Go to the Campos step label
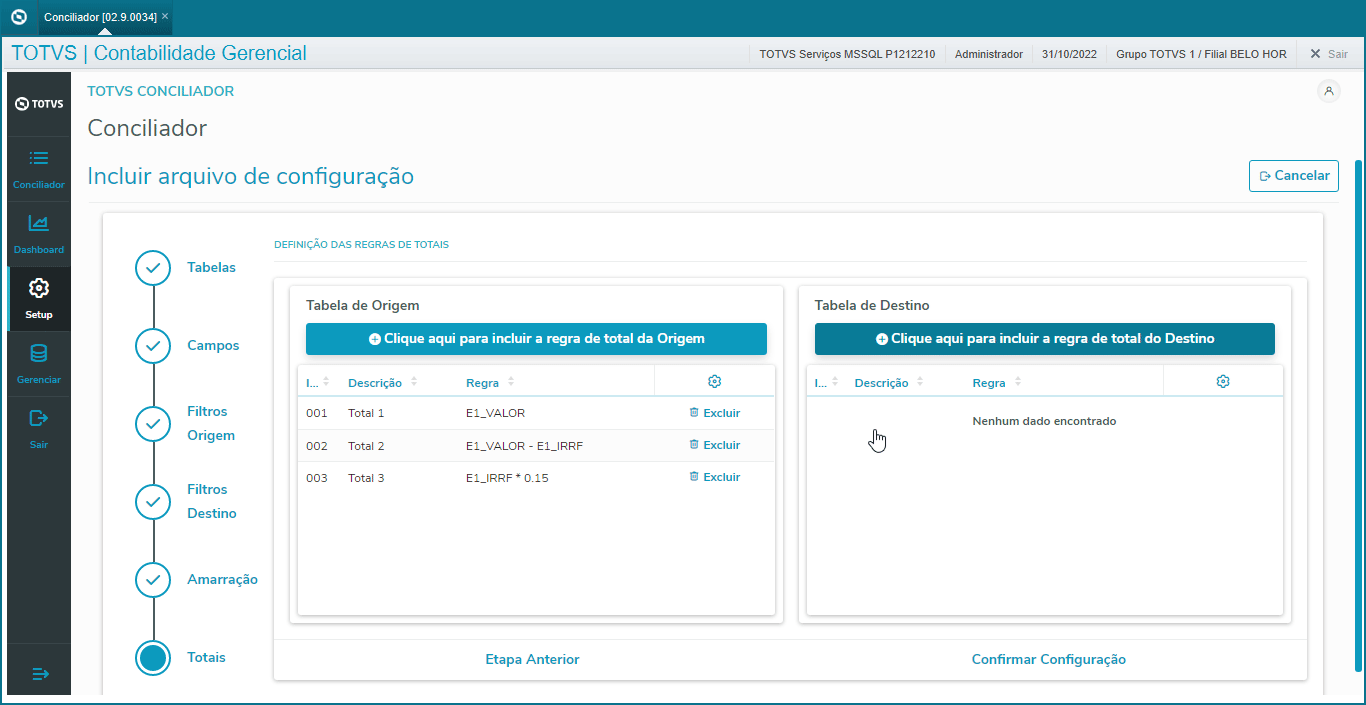 pyautogui.click(x=213, y=346)
